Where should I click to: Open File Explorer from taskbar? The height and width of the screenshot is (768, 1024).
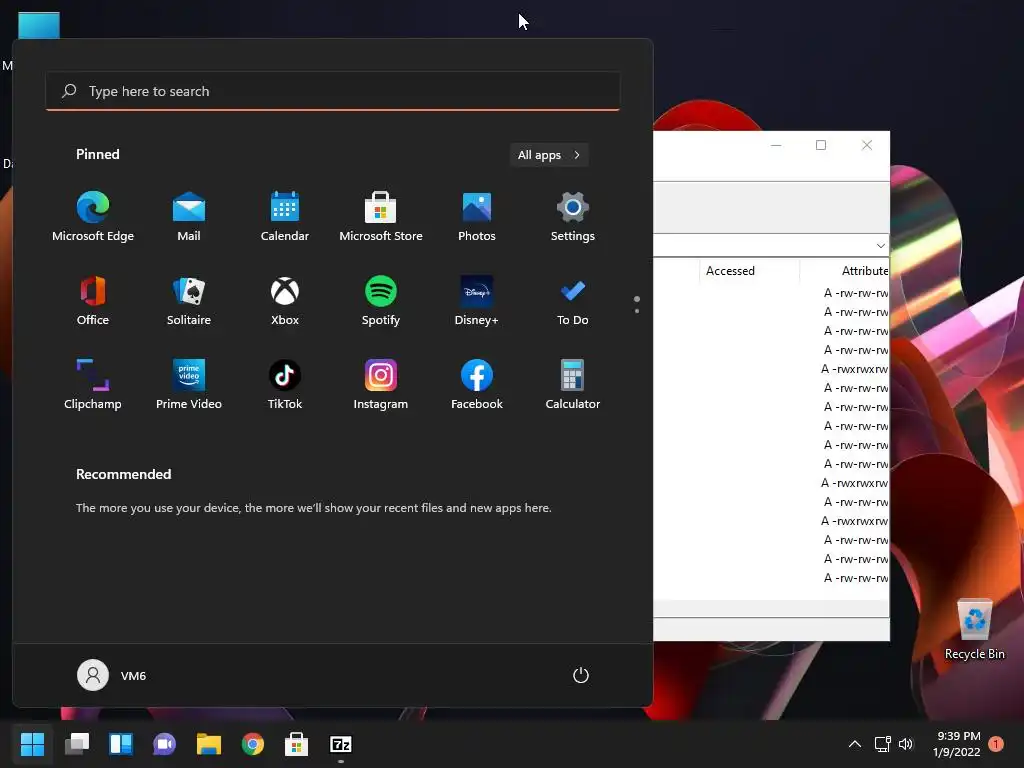click(x=209, y=744)
